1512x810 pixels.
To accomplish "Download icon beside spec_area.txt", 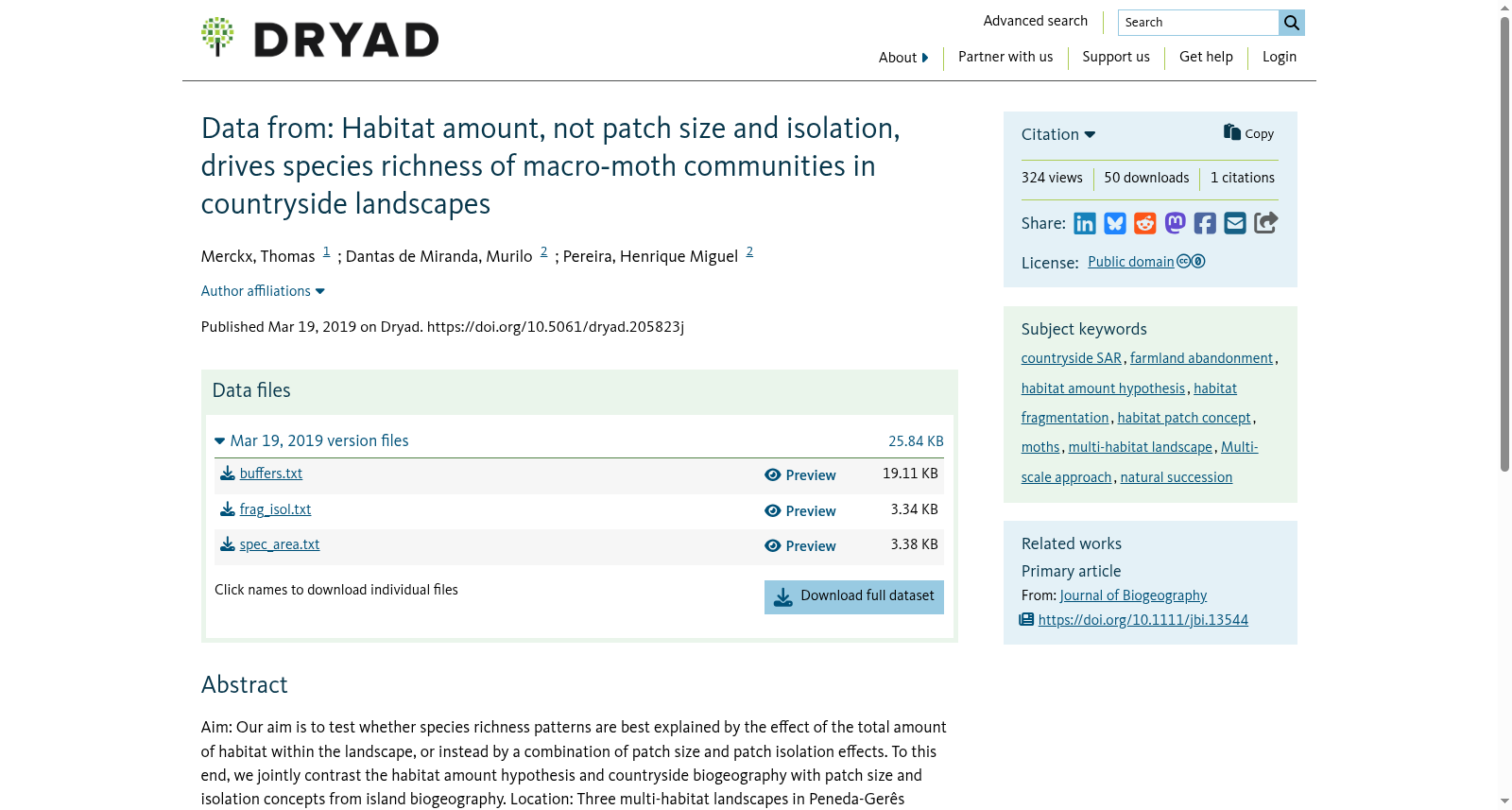I will point(228,544).
